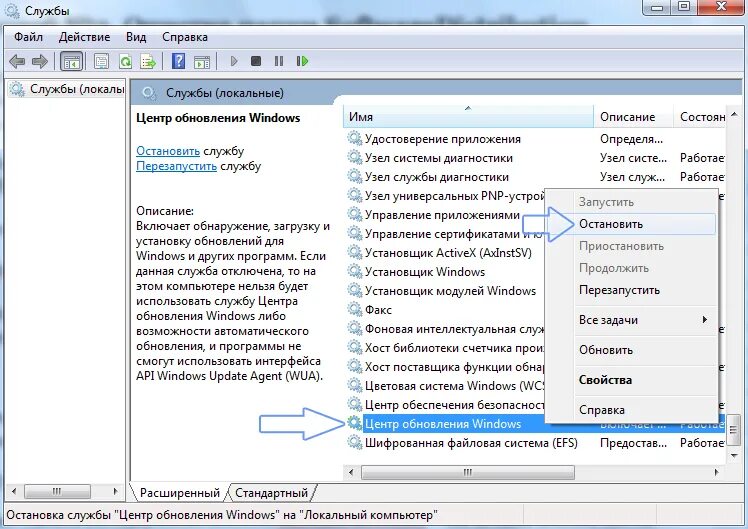Click the Export list toolbar icon
The image size is (748, 529).
pos(148,61)
